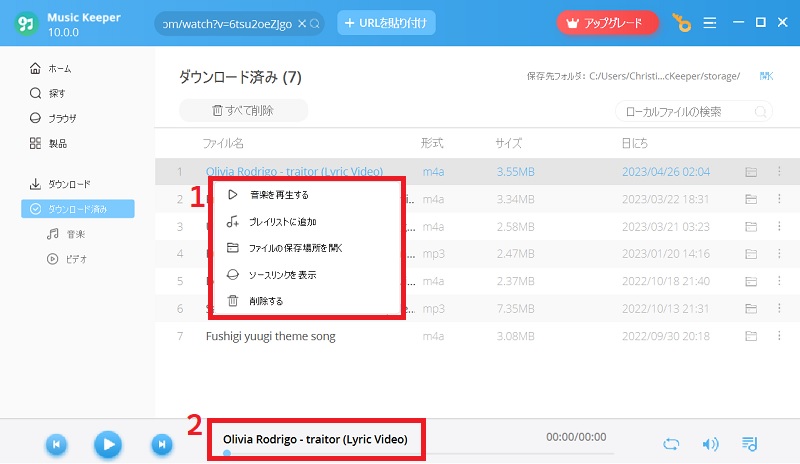Select ダウンロード済み in the sidebar
This screenshot has height=464, width=800.
tap(78, 209)
